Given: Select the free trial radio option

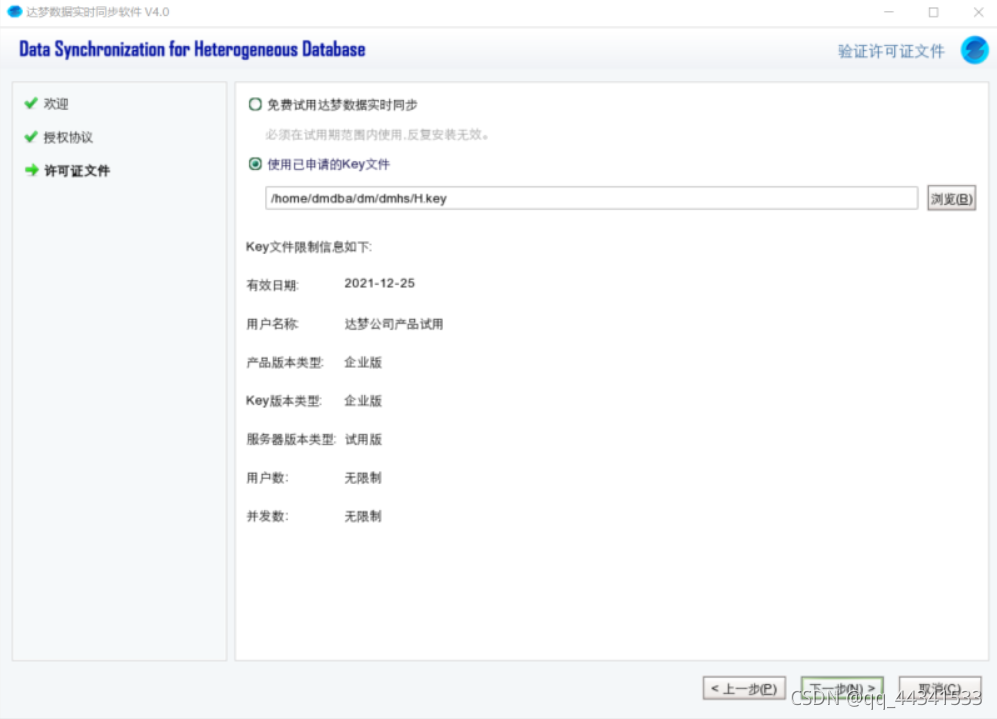Looking at the screenshot, I should click(255, 104).
